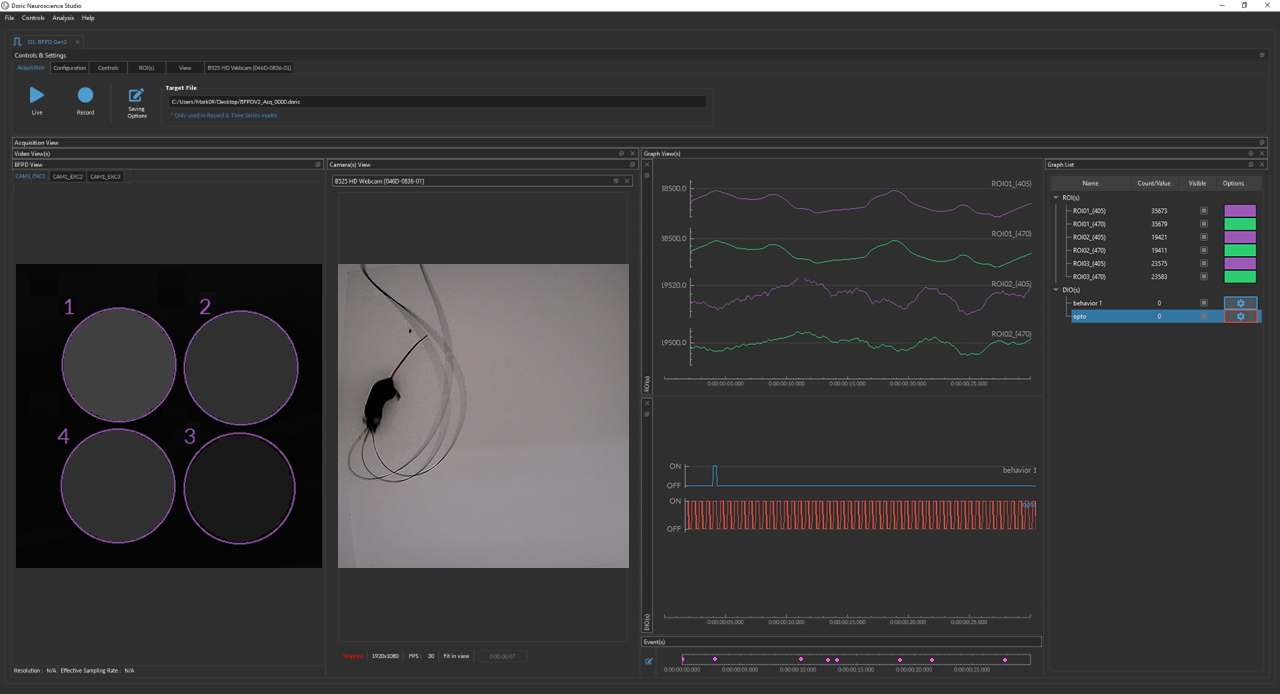Open gear settings for the opto signal

[x=1240, y=316]
